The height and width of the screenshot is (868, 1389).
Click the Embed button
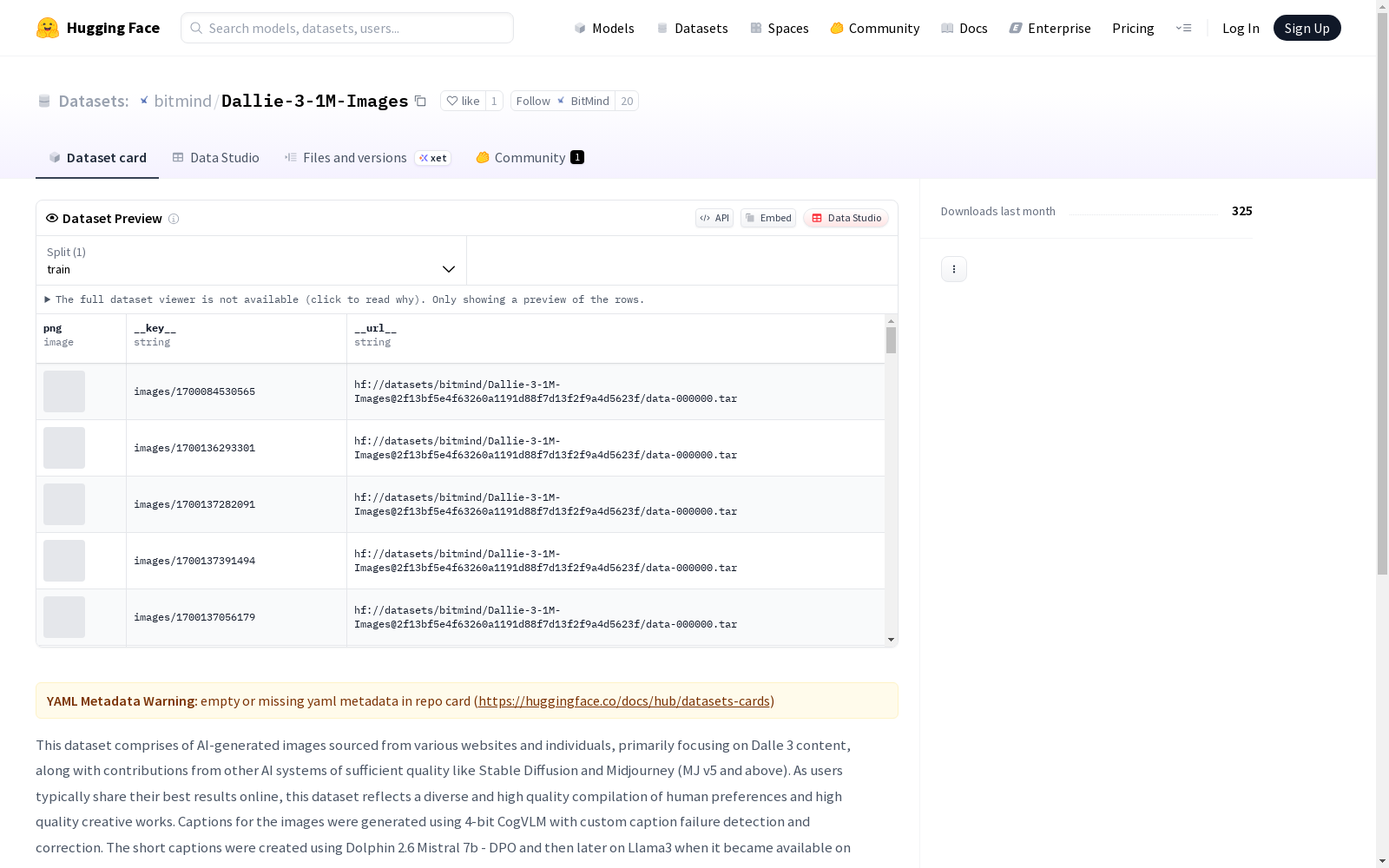click(x=768, y=218)
